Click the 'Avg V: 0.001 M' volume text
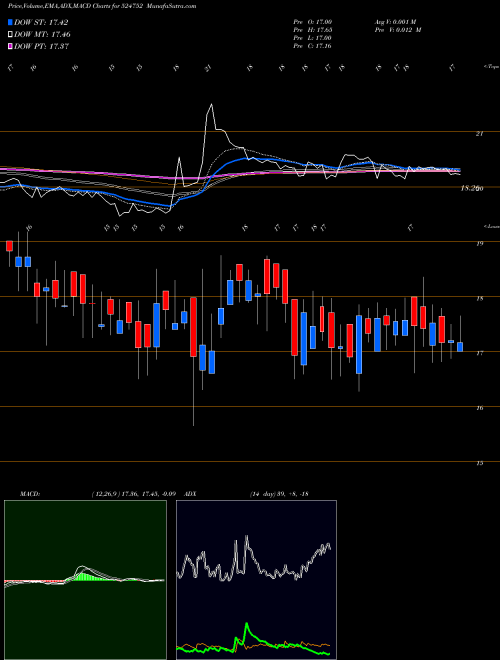500x660 pixels. (x=397, y=21)
